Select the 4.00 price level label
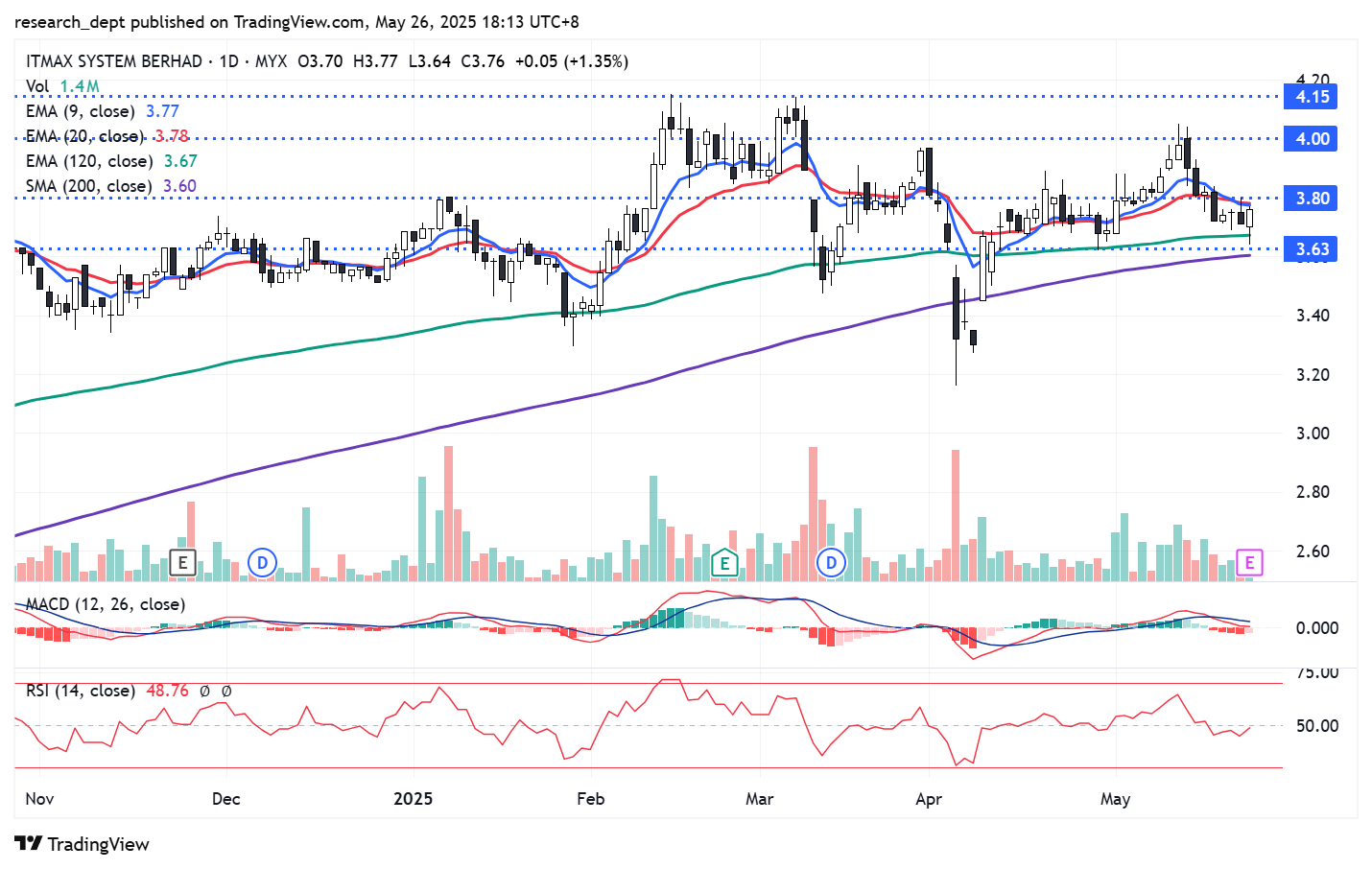Image resolution: width=1372 pixels, height=869 pixels. point(1312,139)
